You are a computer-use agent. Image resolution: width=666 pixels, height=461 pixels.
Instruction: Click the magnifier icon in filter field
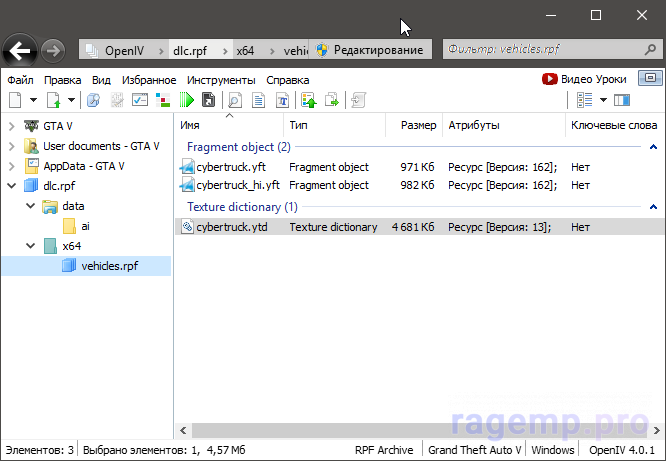[x=650, y=49]
